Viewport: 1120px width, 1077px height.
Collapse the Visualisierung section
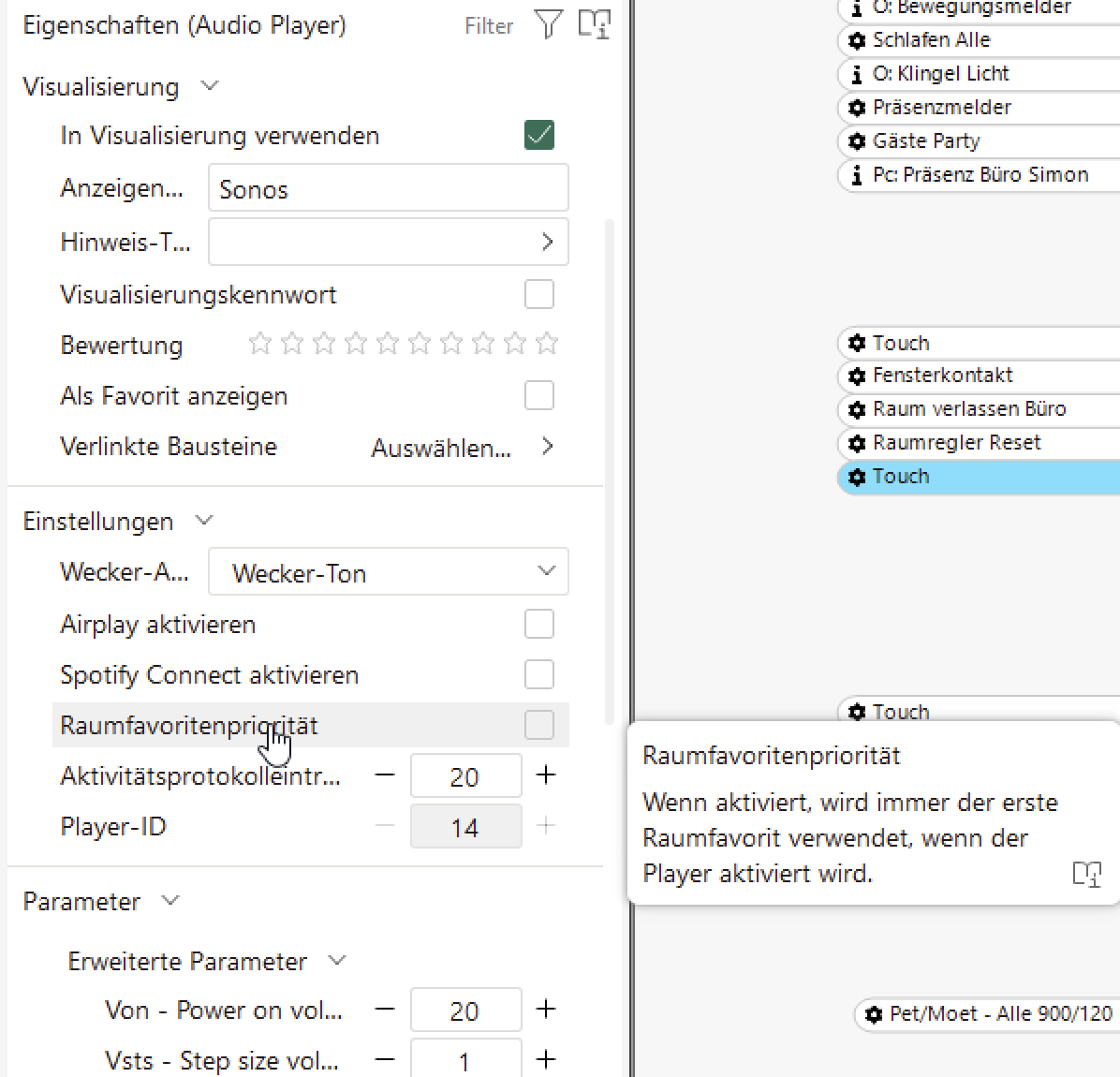210,86
